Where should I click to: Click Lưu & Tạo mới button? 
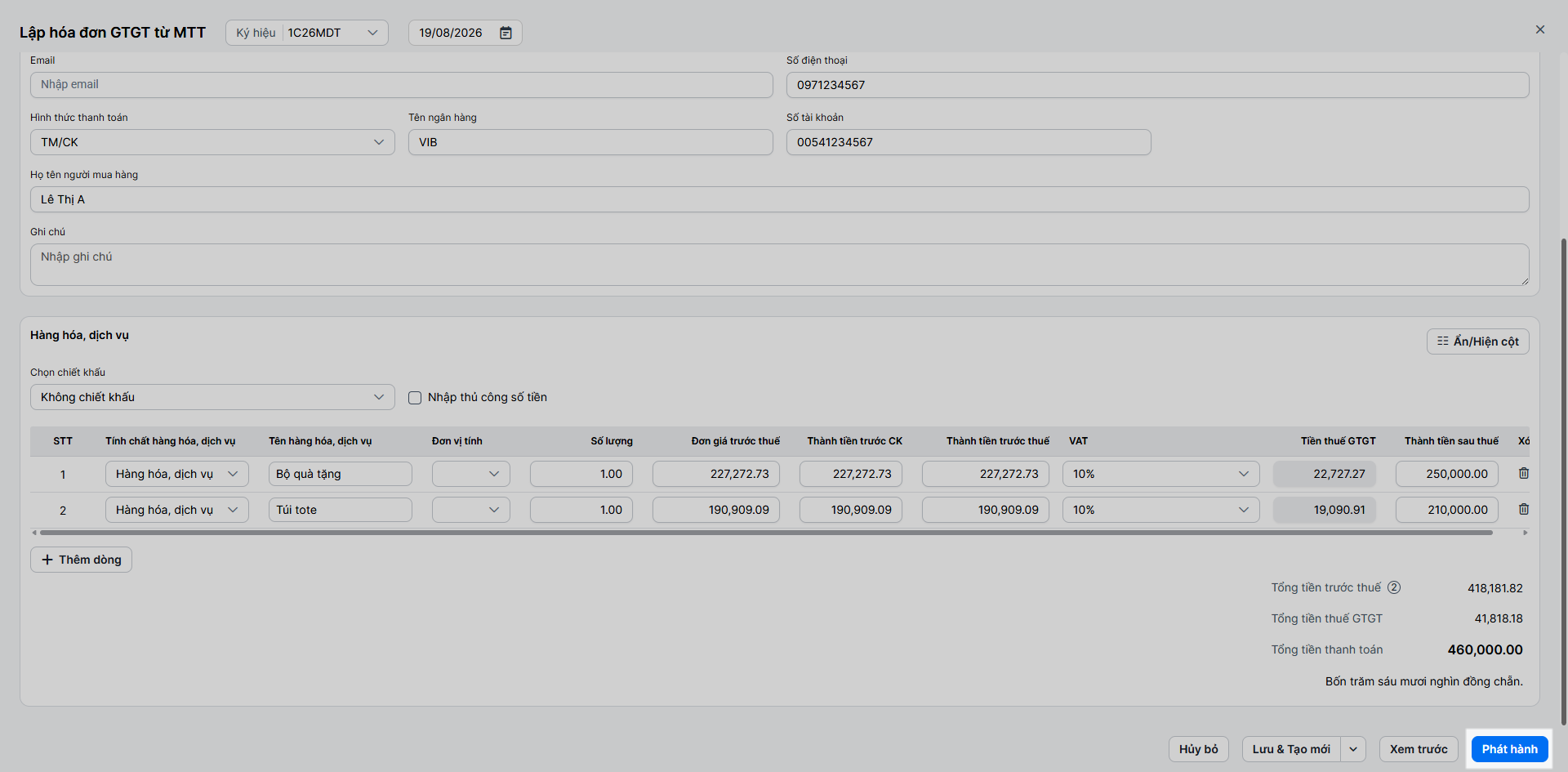click(1291, 749)
